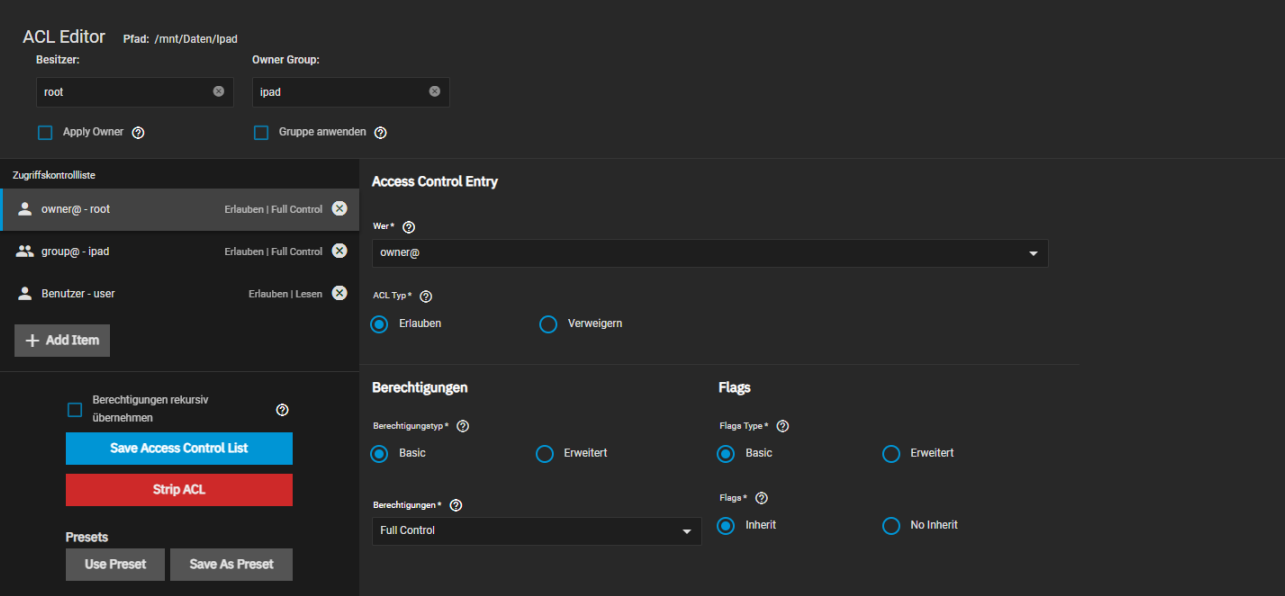The image size is (1285, 596).
Task: Clear the Owner Group field with its X icon
Action: (434, 91)
